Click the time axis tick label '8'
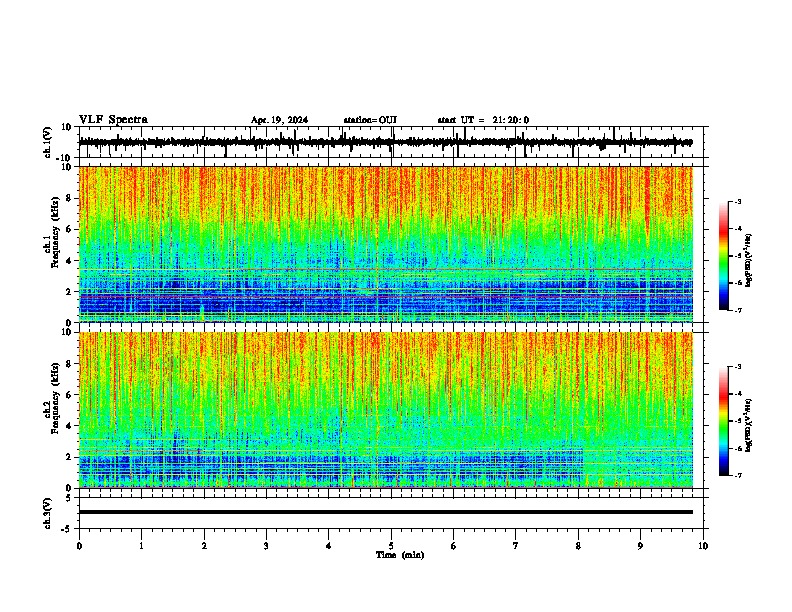 point(578,546)
